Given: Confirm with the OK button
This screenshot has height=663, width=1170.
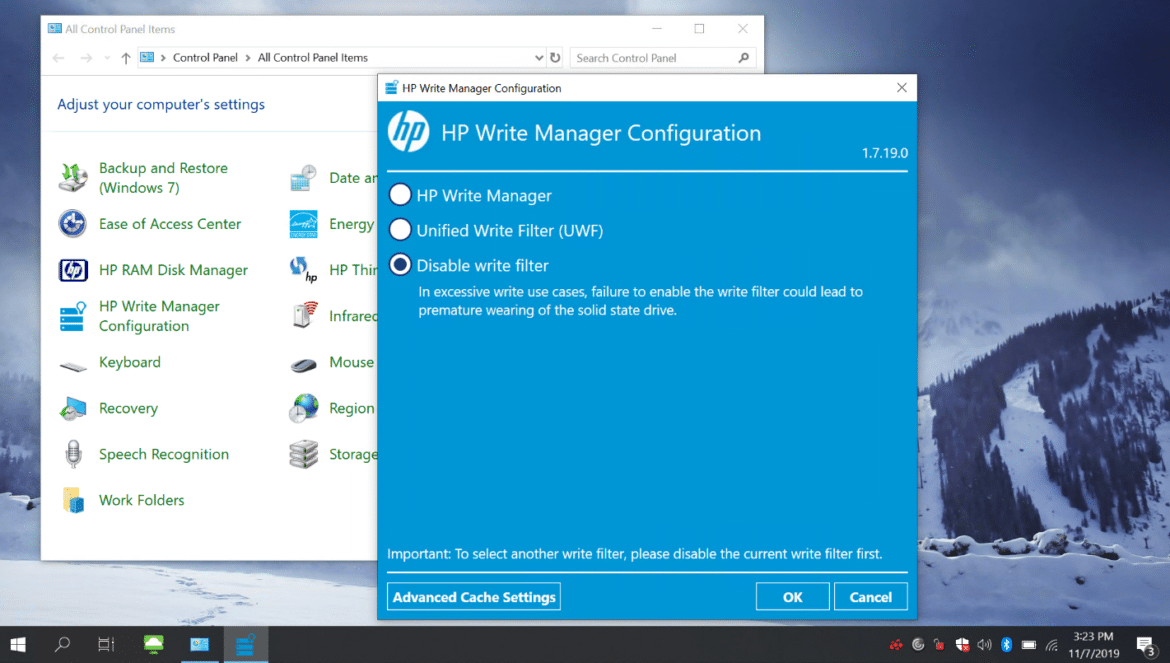Looking at the screenshot, I should point(792,597).
